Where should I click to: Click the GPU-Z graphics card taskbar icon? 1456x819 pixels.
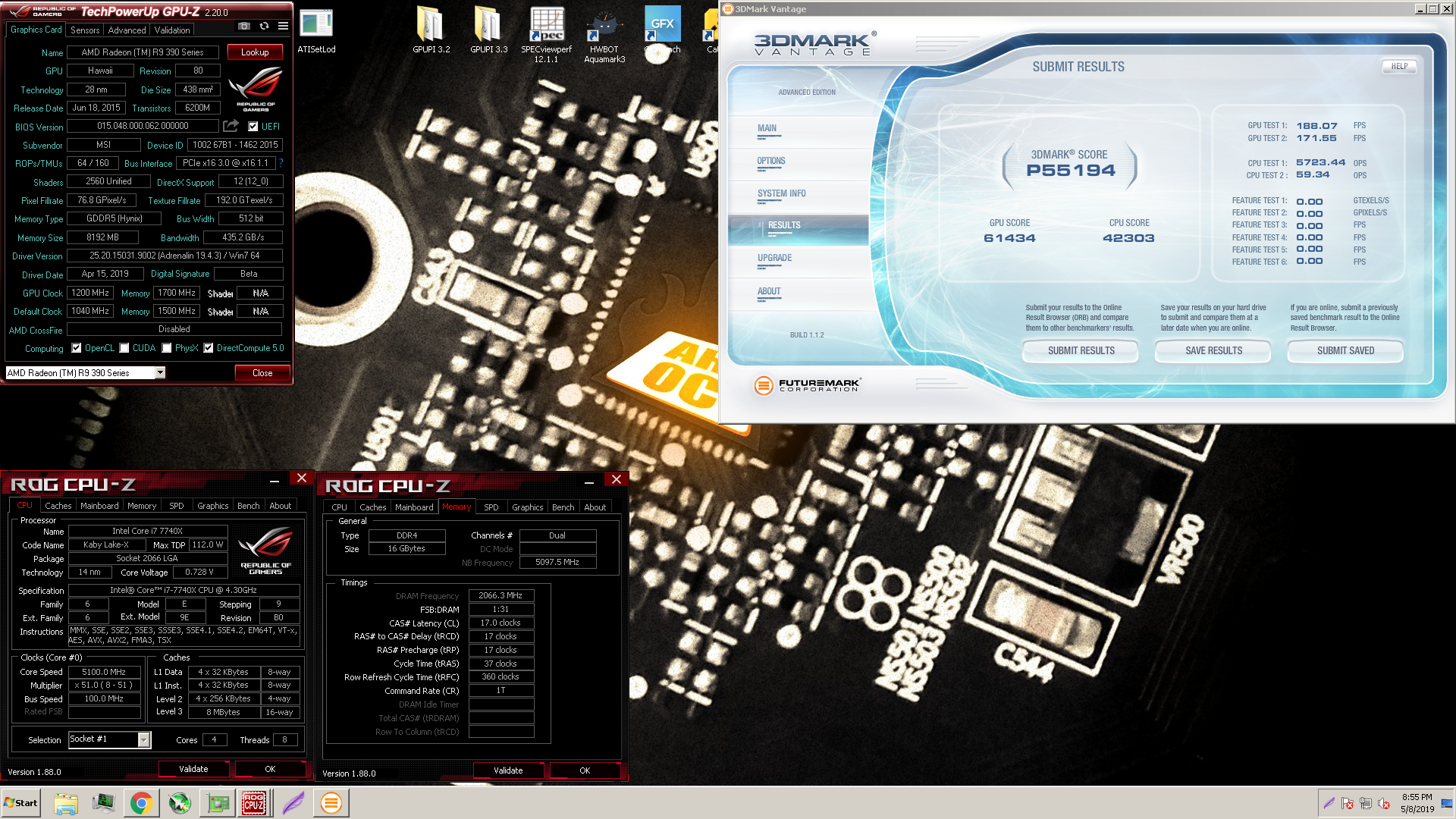click(218, 803)
